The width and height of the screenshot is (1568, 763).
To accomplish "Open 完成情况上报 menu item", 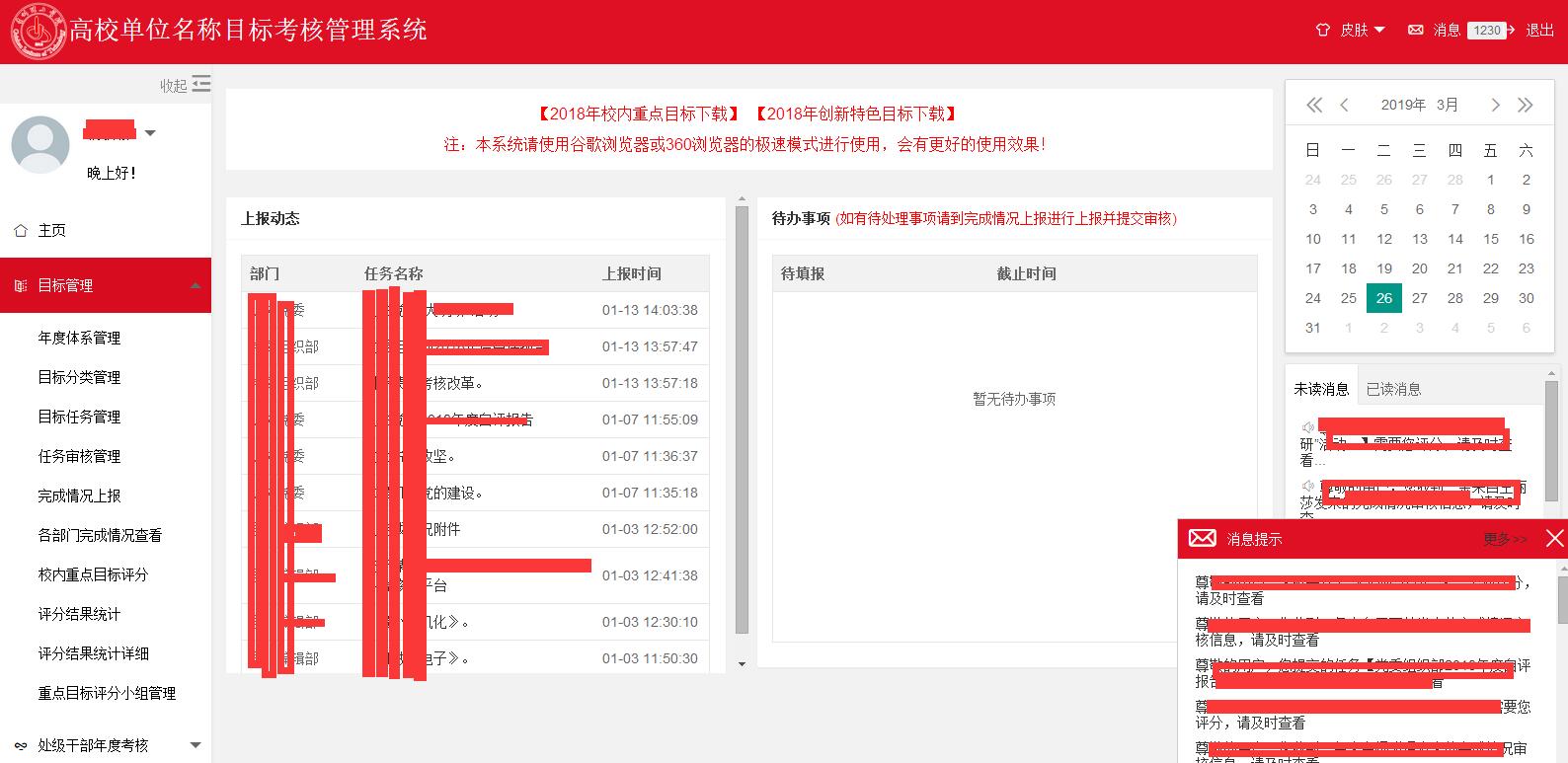I will (79, 496).
